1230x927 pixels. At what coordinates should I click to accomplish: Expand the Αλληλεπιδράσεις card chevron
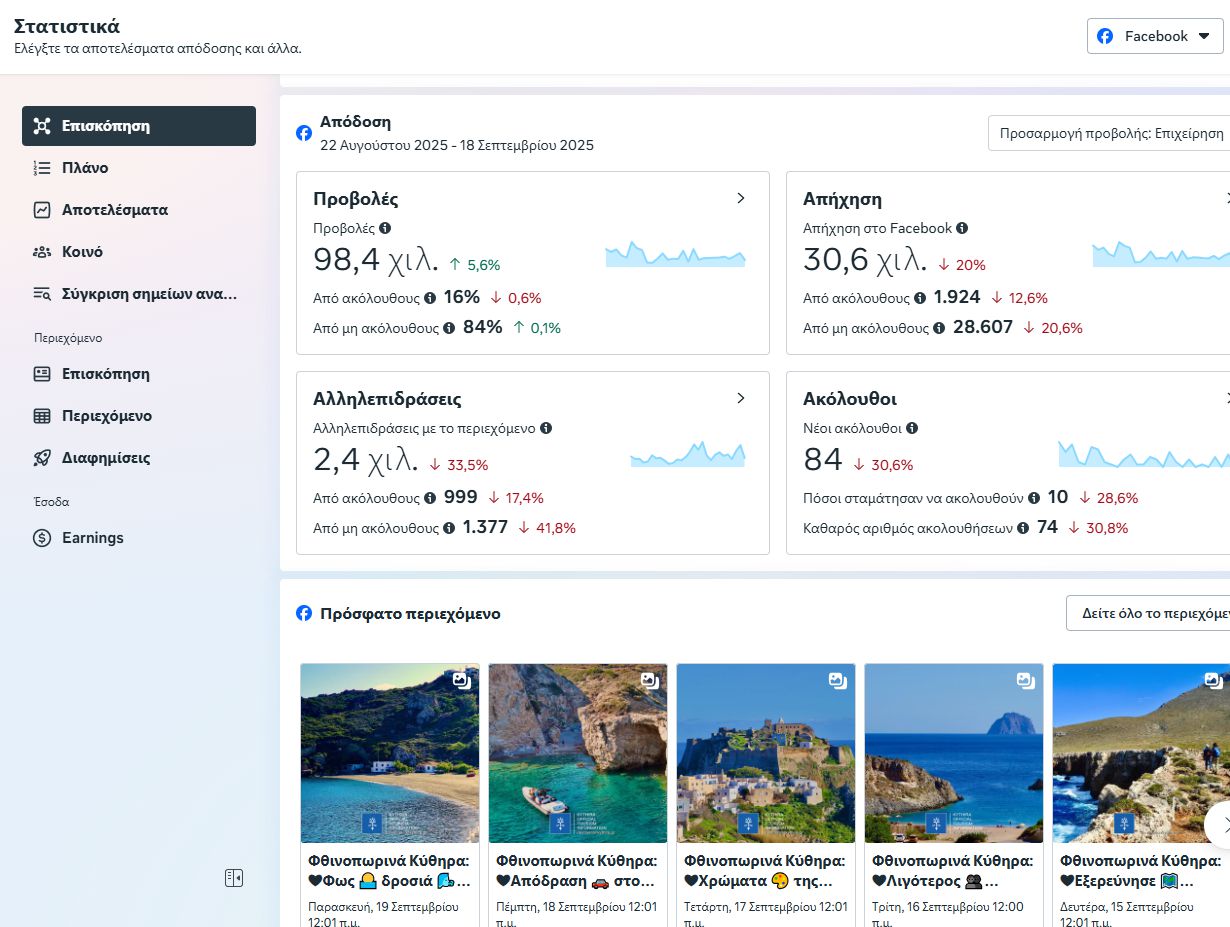[741, 398]
